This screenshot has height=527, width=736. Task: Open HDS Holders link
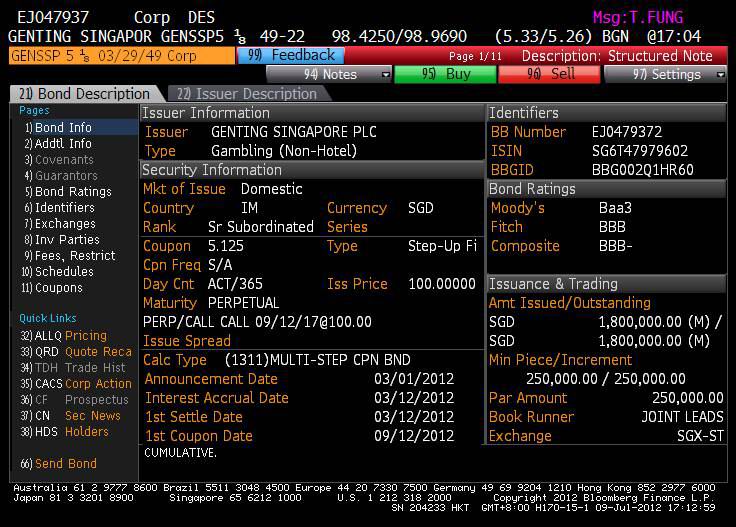coord(65,431)
